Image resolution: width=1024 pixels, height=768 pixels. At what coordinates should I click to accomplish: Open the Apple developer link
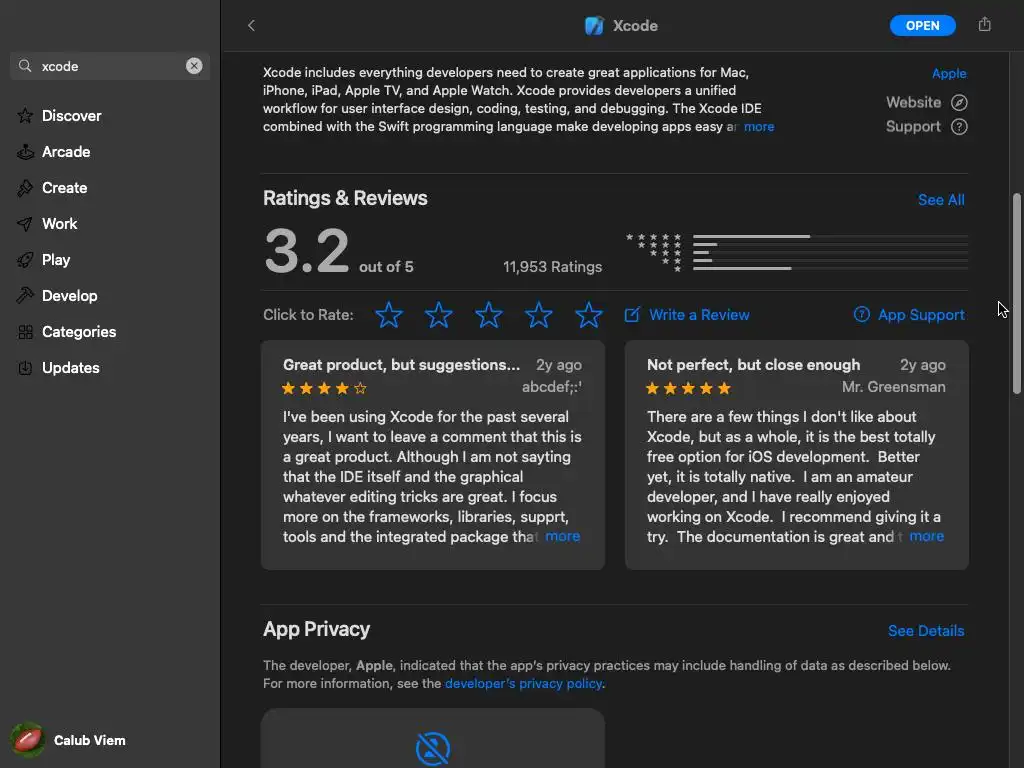click(949, 73)
